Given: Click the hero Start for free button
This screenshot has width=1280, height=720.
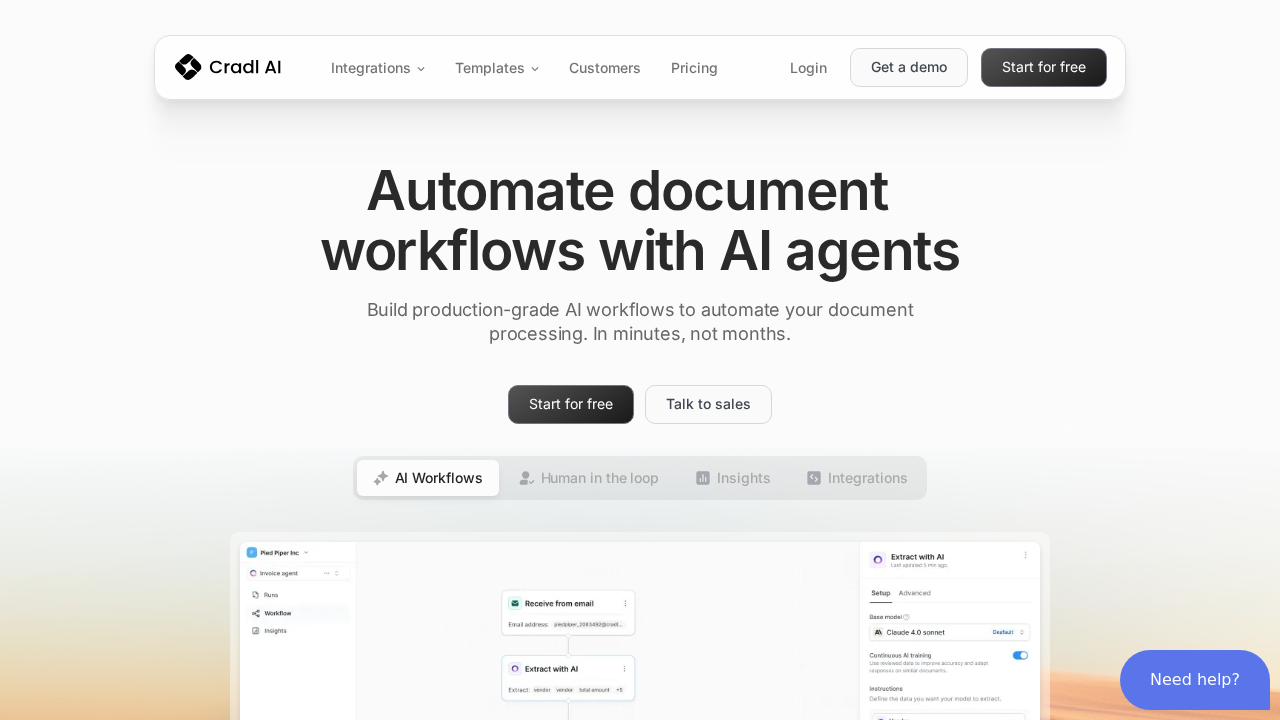Looking at the screenshot, I should [570, 404].
